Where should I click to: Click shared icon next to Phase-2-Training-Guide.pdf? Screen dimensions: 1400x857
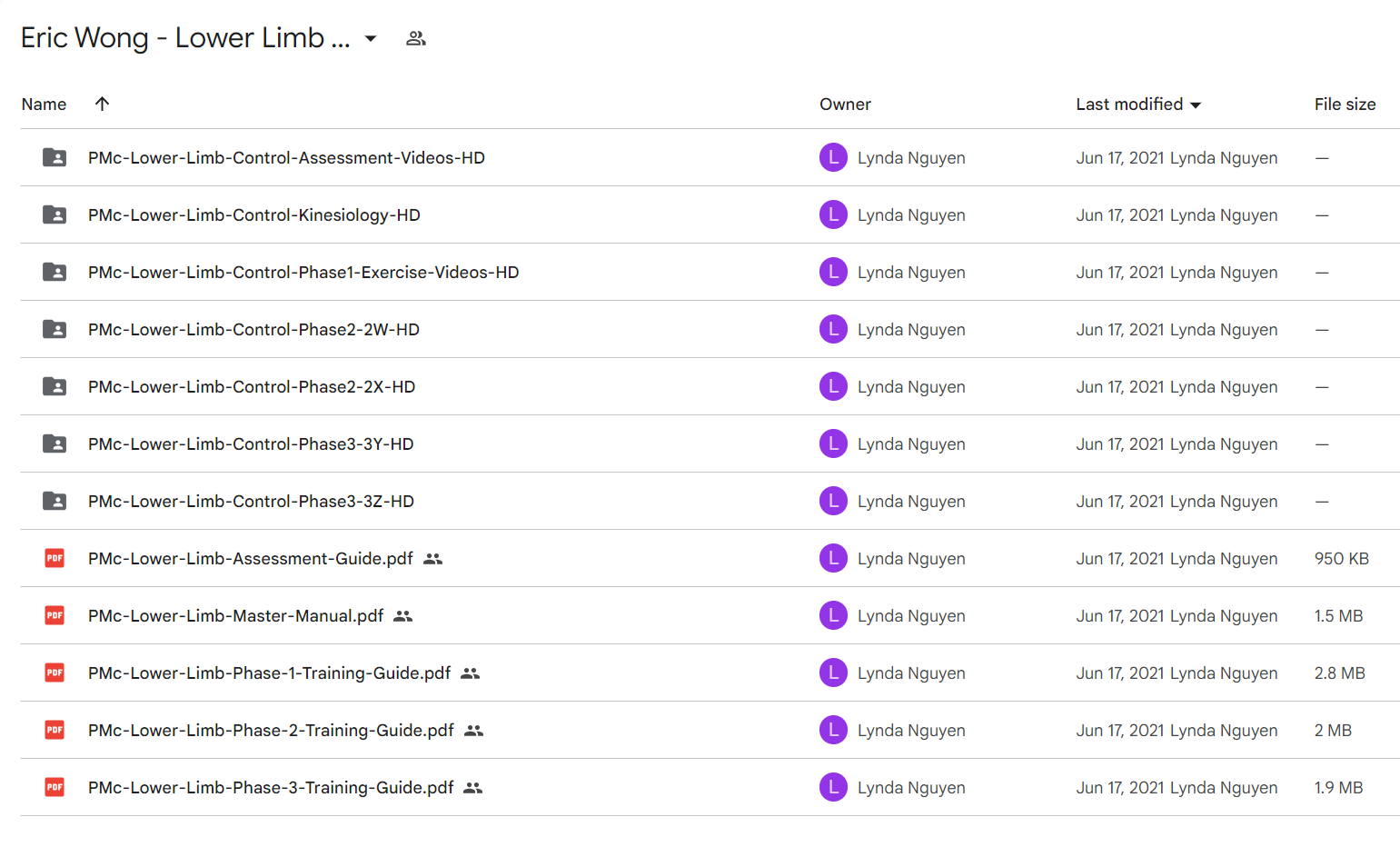[473, 731]
